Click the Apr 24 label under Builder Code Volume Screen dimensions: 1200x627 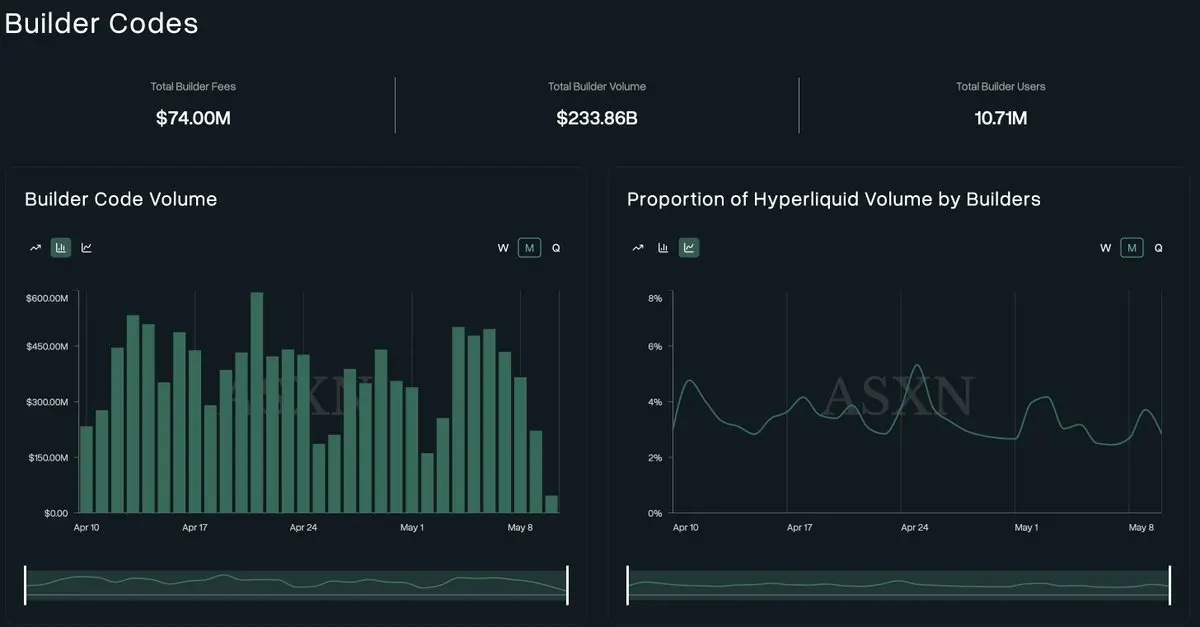[303, 526]
